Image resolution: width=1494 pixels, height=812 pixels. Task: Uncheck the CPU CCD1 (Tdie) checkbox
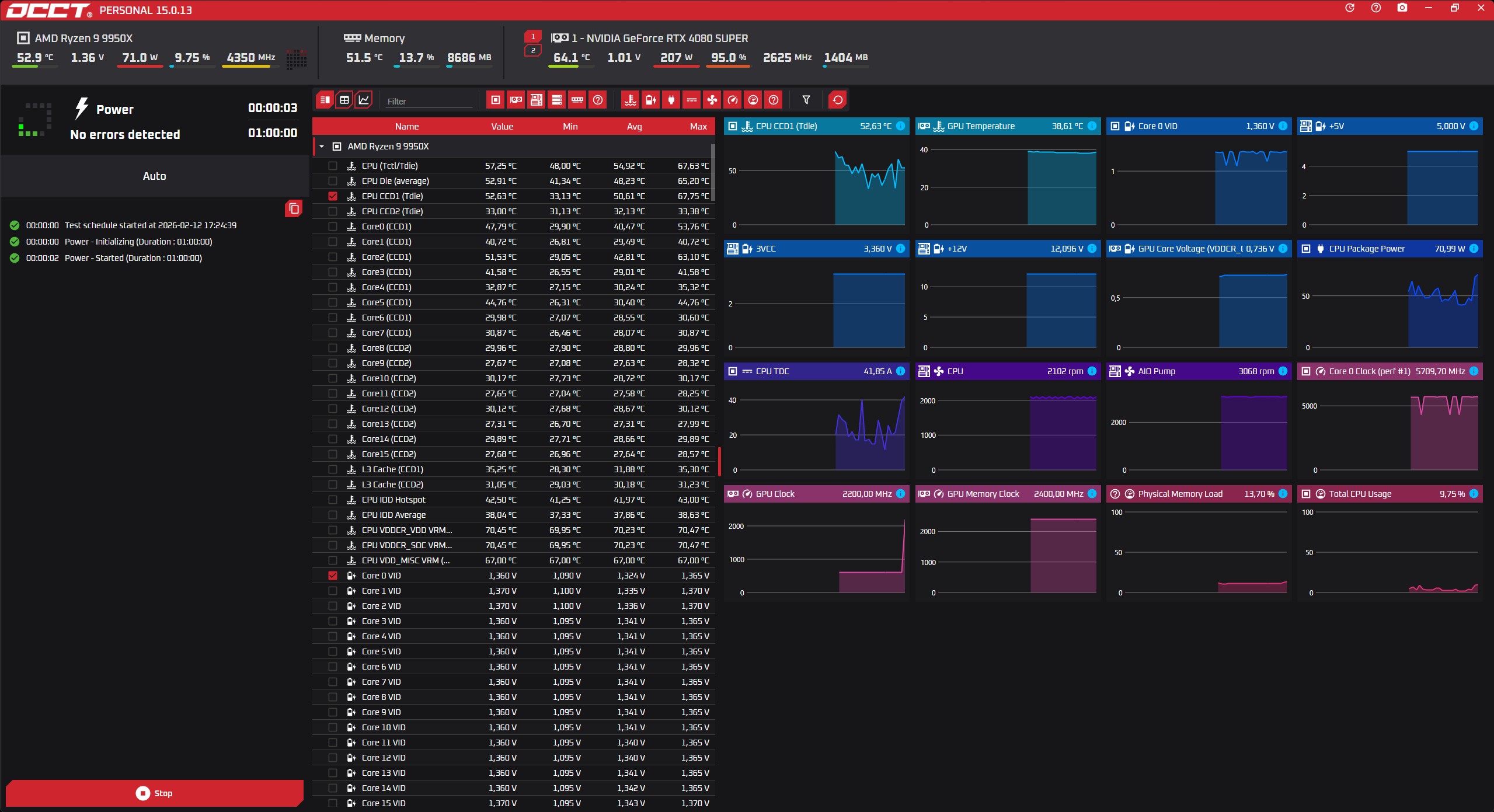point(333,196)
